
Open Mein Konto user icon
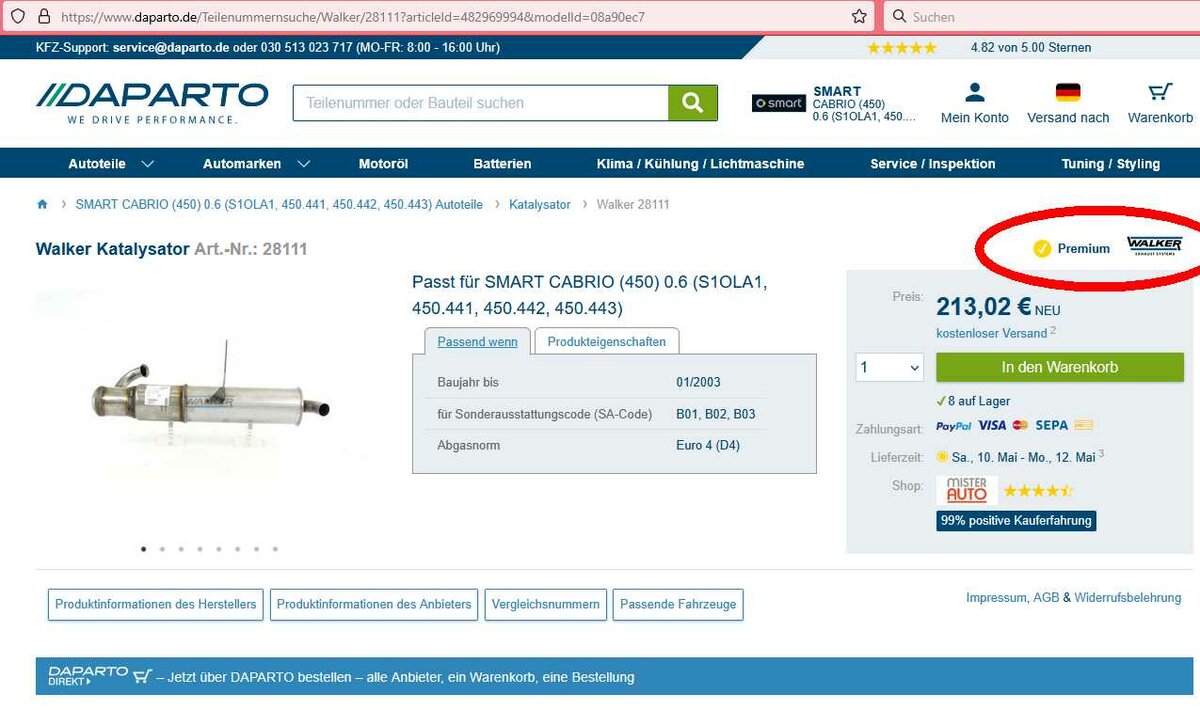[x=974, y=93]
